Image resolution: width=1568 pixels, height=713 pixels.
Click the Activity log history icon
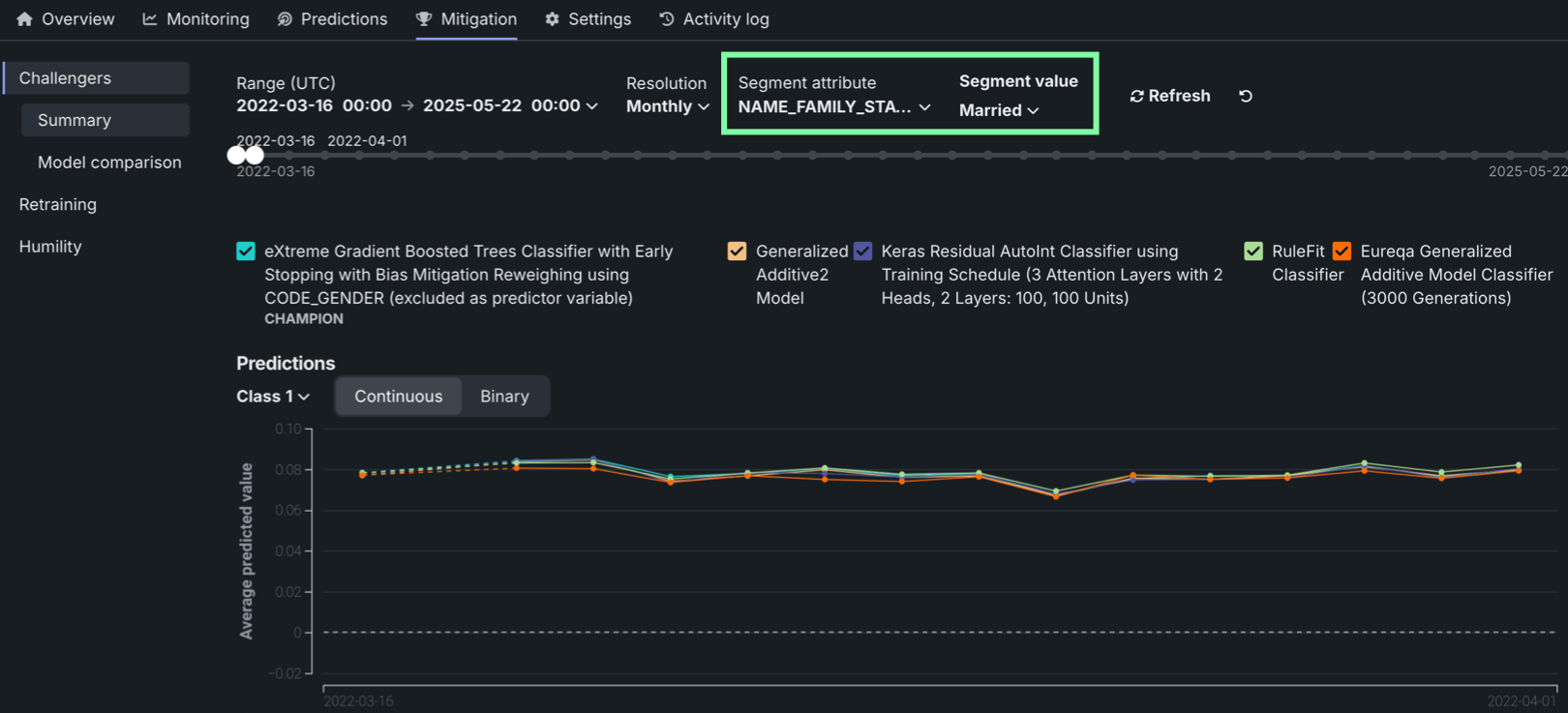(x=667, y=19)
